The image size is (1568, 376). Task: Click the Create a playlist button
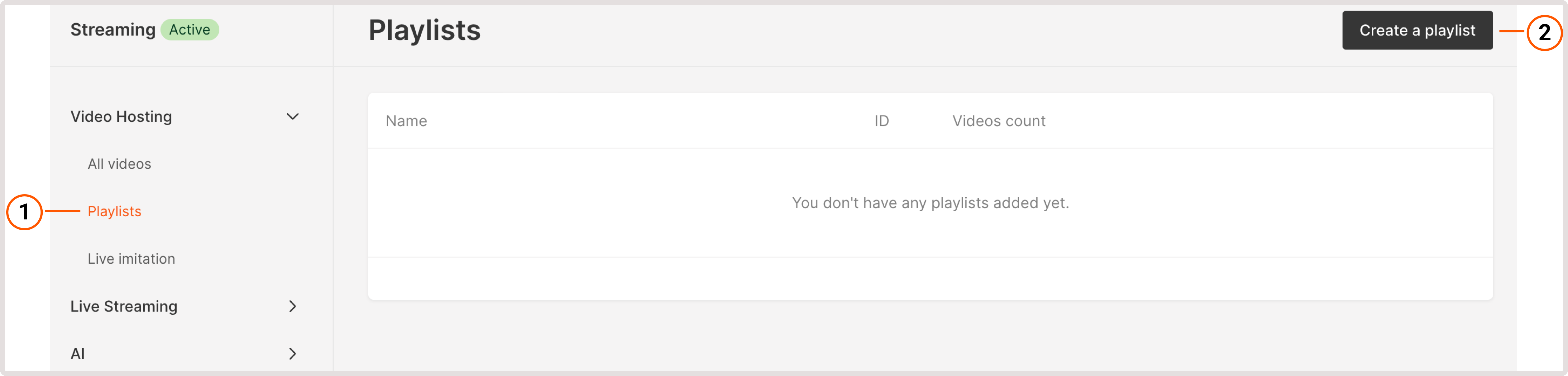pos(1417,30)
